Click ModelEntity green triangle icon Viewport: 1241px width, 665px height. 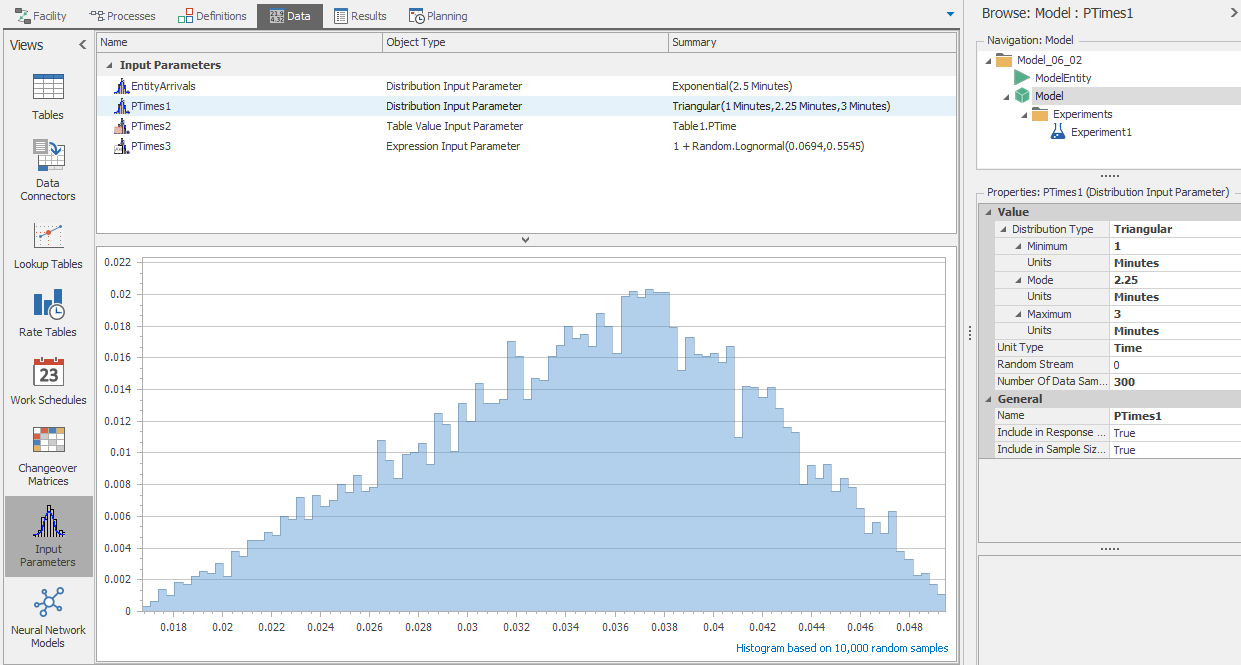point(1022,78)
